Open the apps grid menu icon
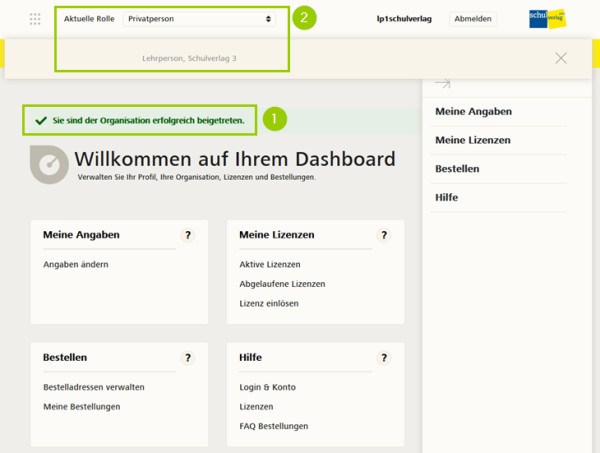 (x=35, y=19)
